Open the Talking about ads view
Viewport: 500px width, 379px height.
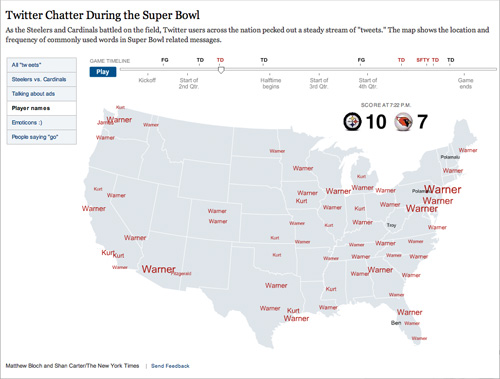pos(42,94)
